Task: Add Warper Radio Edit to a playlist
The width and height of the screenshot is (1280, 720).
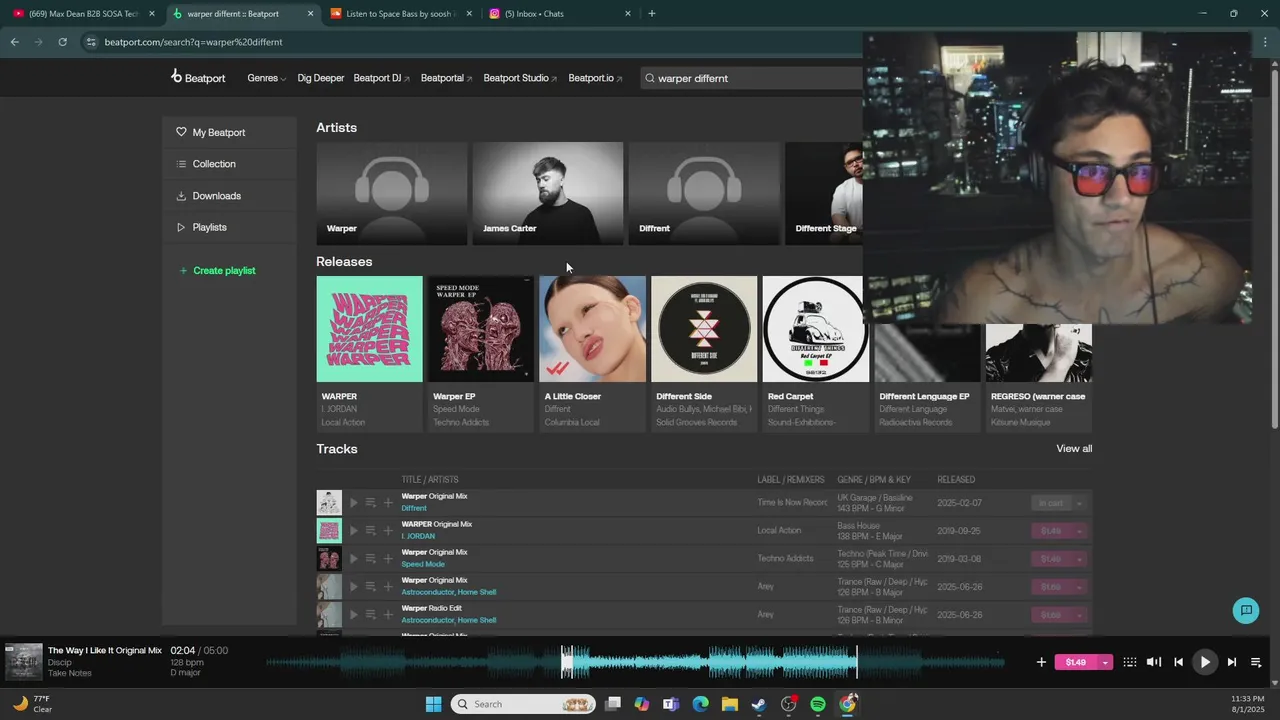Action: 388,615
